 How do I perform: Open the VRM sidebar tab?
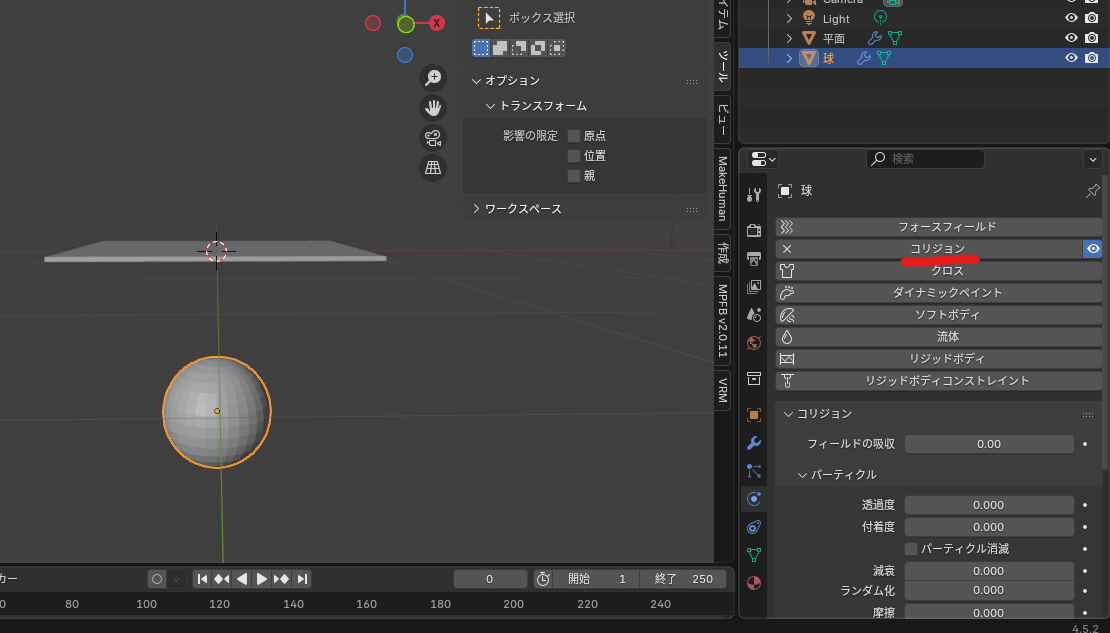(x=722, y=390)
